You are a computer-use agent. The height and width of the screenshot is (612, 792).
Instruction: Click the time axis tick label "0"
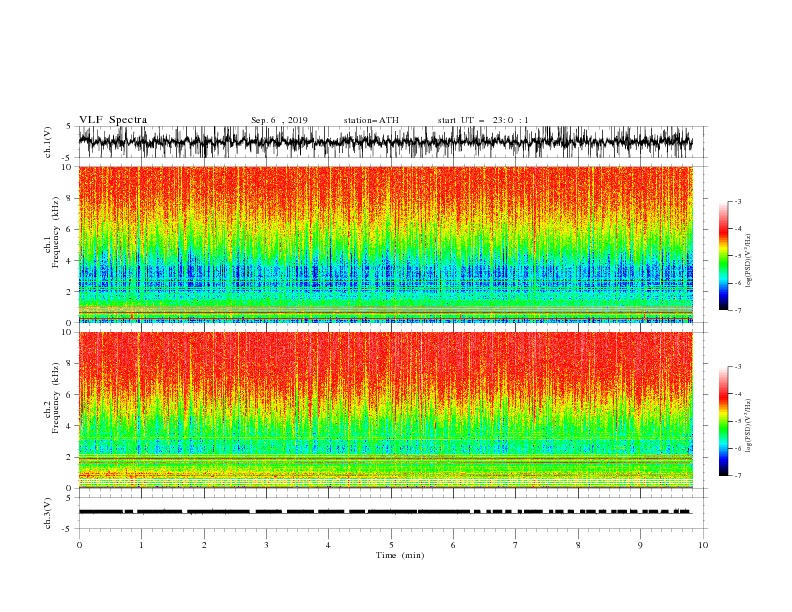[79, 545]
